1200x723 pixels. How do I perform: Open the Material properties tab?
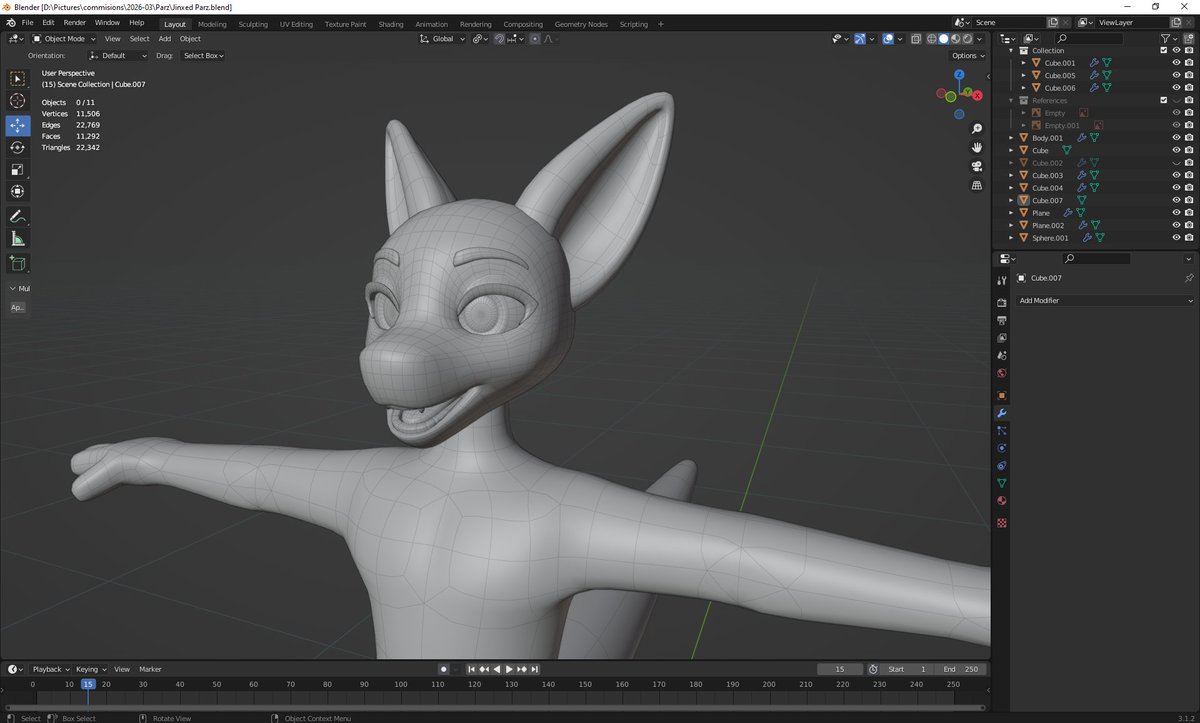point(1001,501)
